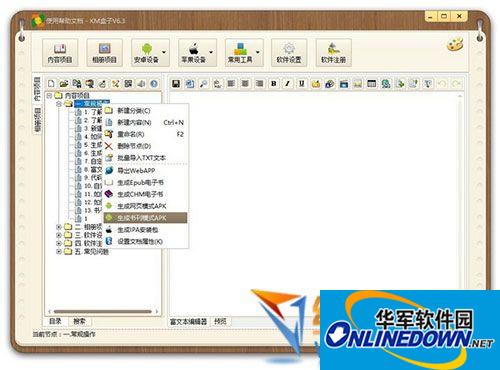Click the 安卓设备 Android toolbar button
Screen dimensions: 500x370
(x=146, y=53)
